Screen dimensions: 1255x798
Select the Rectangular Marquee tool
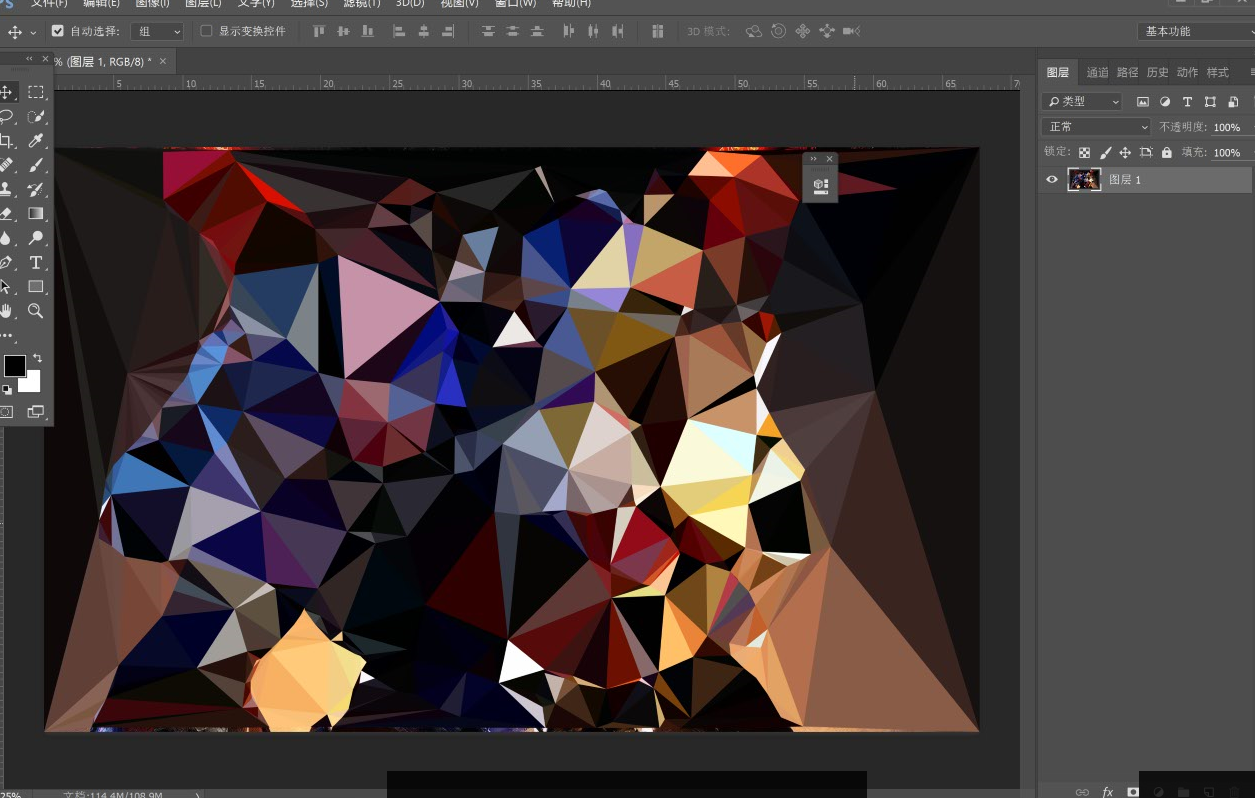tap(36, 92)
